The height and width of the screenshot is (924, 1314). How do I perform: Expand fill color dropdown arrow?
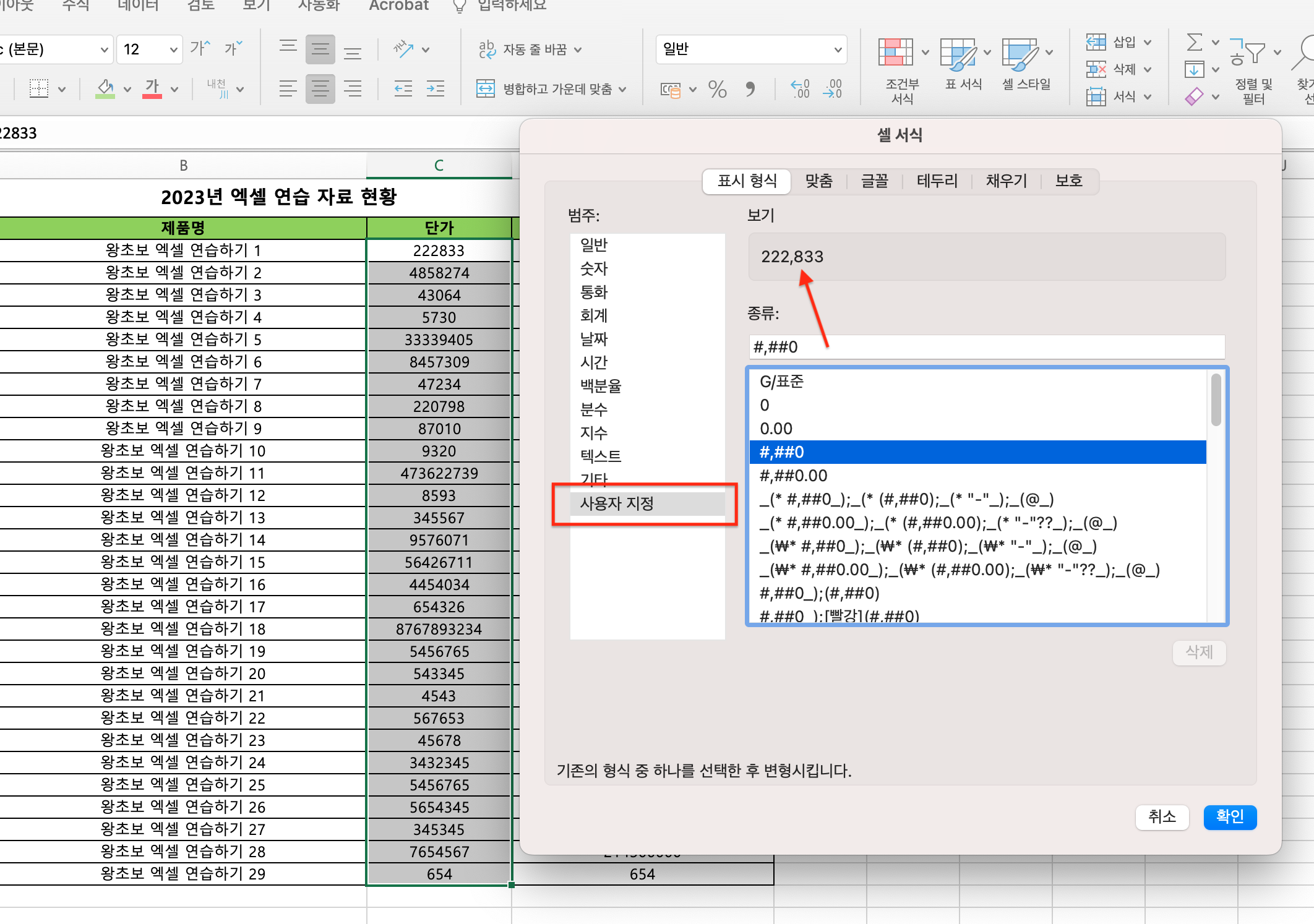(127, 89)
